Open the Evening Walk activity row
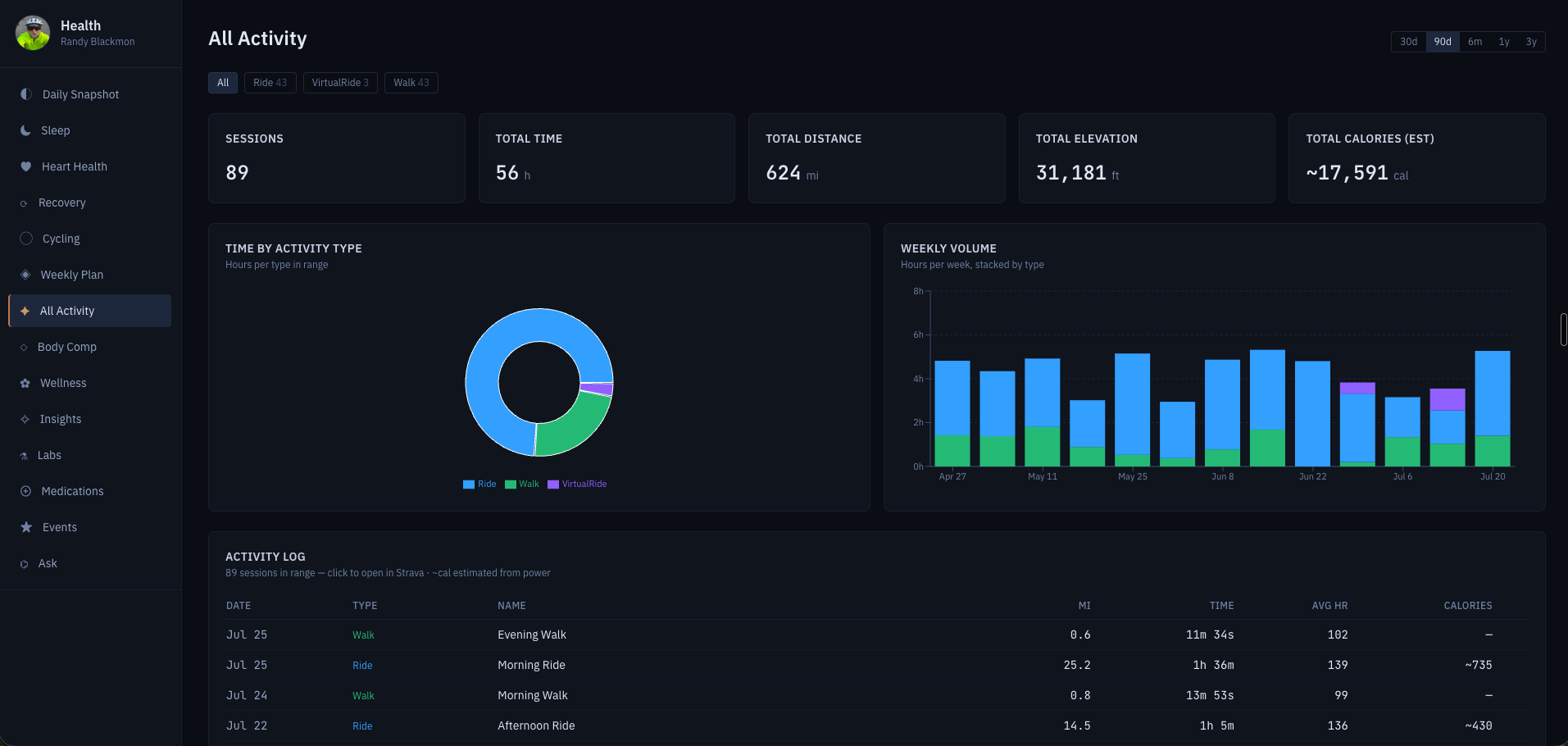The image size is (1568, 746). pos(876,635)
